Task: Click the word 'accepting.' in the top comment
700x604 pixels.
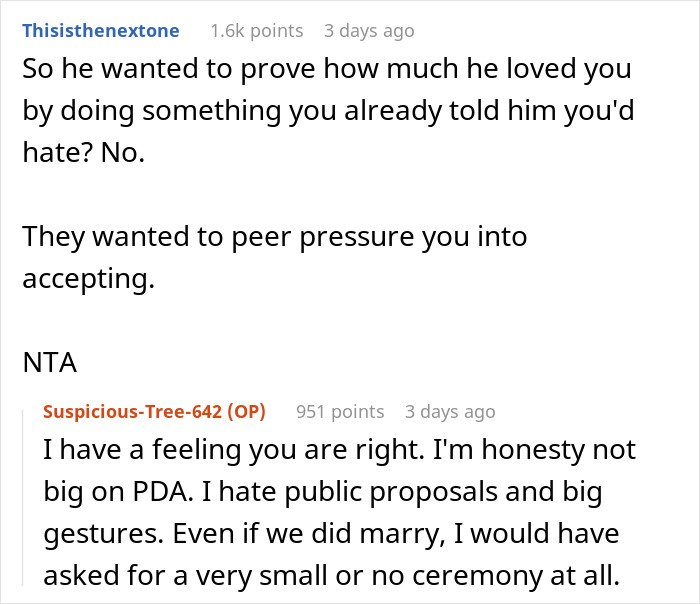Action: (x=88, y=279)
